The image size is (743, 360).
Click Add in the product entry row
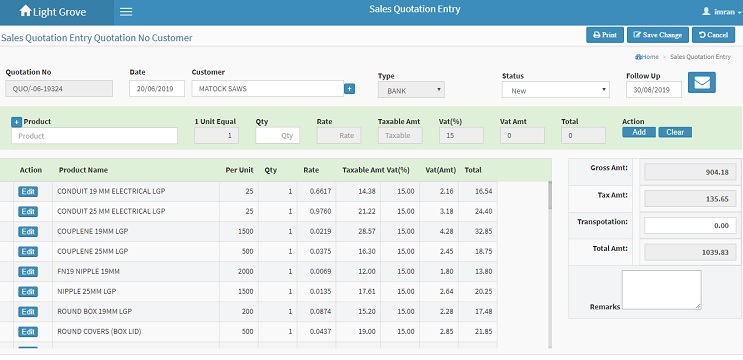coord(639,132)
